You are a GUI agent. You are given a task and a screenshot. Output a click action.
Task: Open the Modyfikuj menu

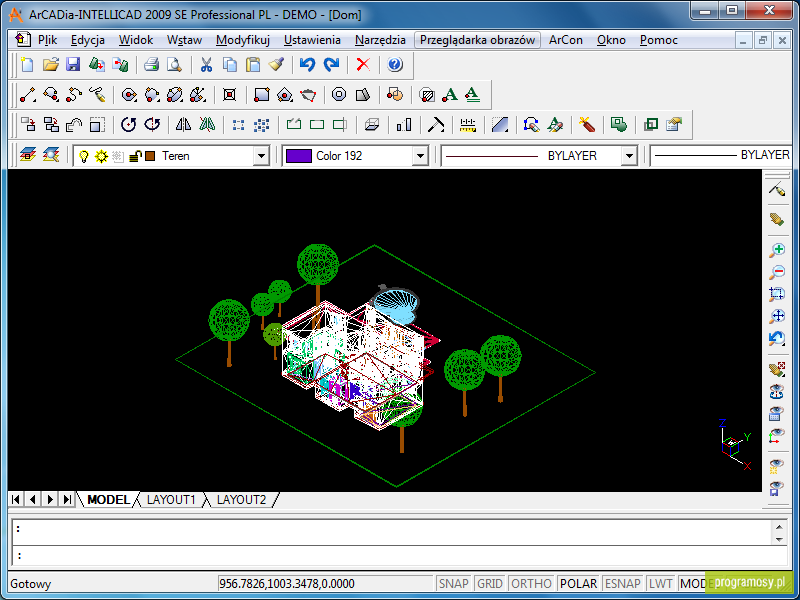click(243, 40)
